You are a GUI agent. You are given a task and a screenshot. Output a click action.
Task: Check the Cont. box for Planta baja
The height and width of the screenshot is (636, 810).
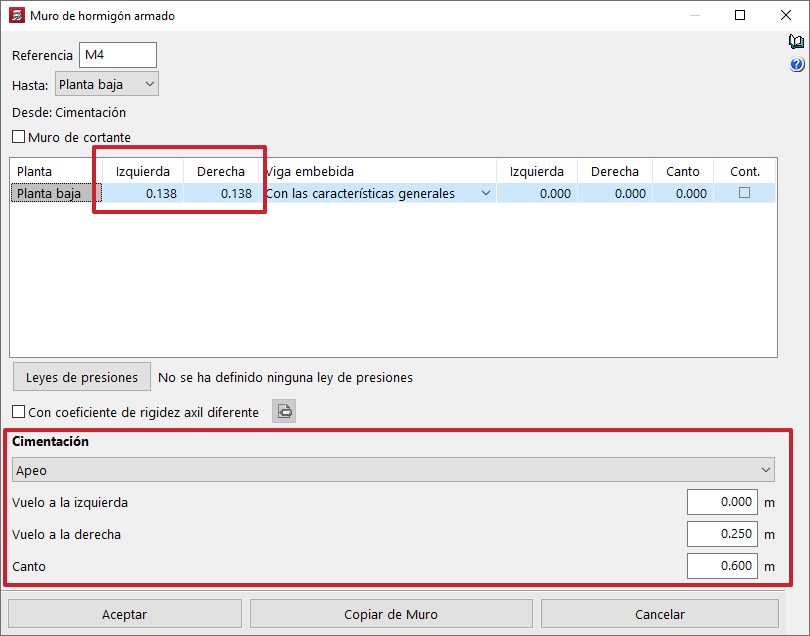point(744,194)
